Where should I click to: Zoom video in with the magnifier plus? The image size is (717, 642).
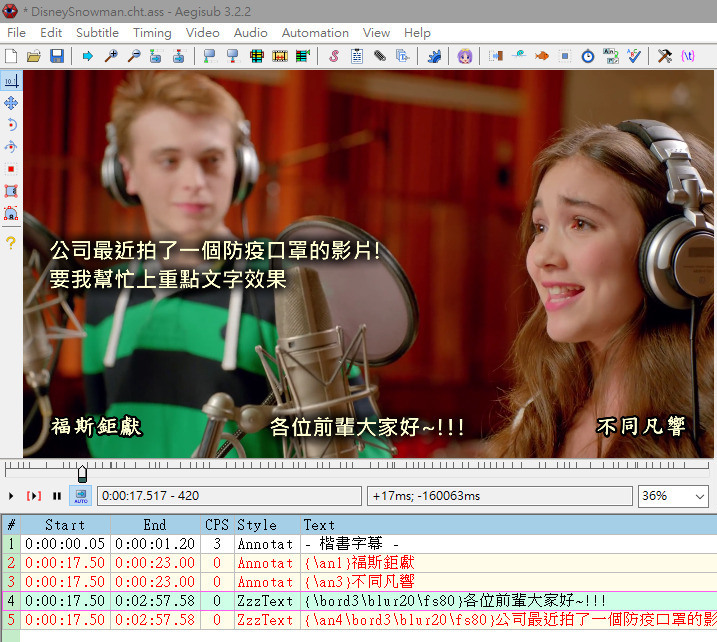[x=111, y=56]
